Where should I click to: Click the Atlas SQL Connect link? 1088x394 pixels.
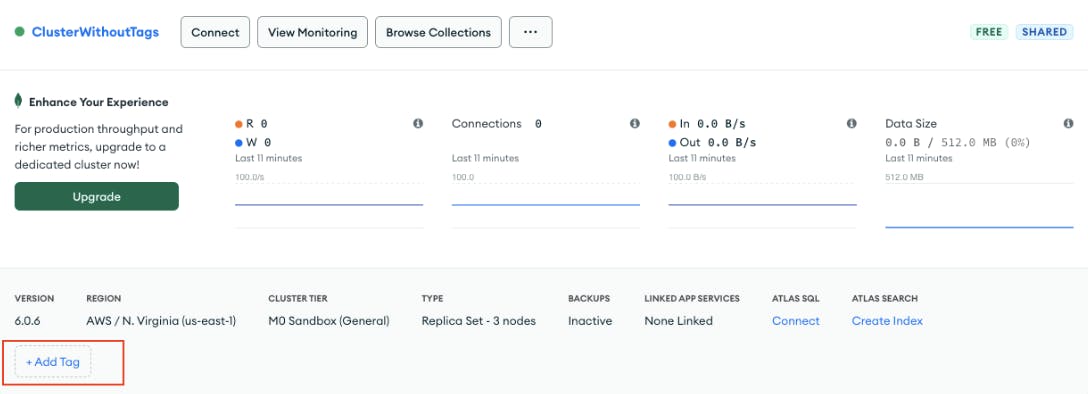pos(796,320)
